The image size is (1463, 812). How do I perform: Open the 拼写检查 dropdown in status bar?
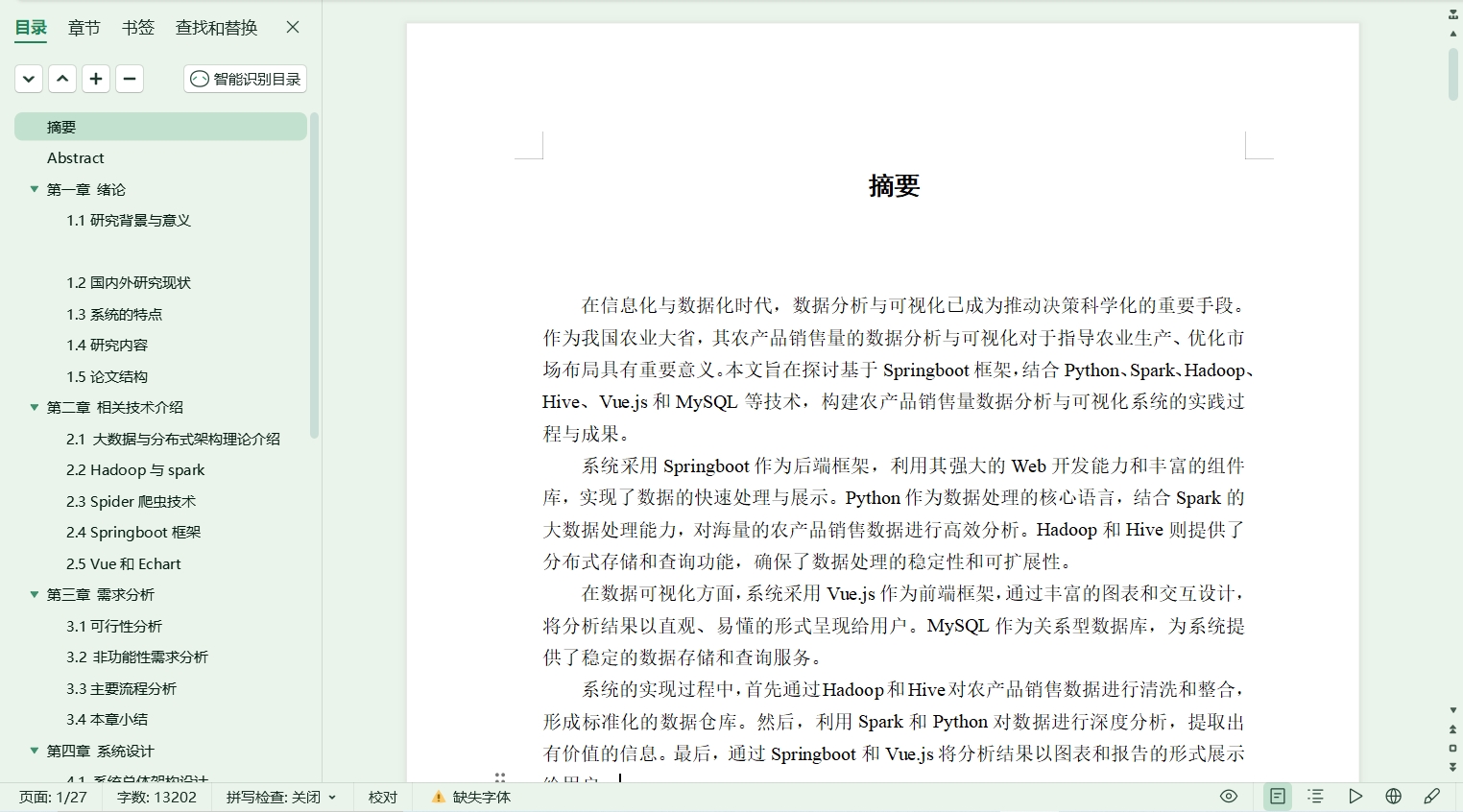pos(281,798)
